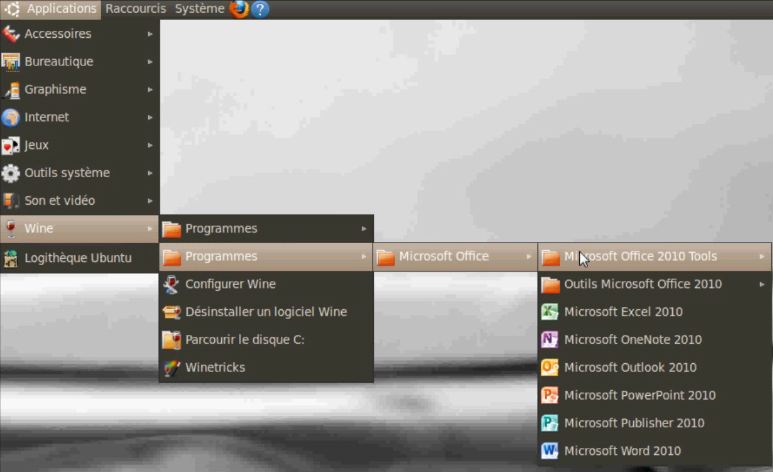Open Désinstaller un logiciel Wine

point(266,312)
